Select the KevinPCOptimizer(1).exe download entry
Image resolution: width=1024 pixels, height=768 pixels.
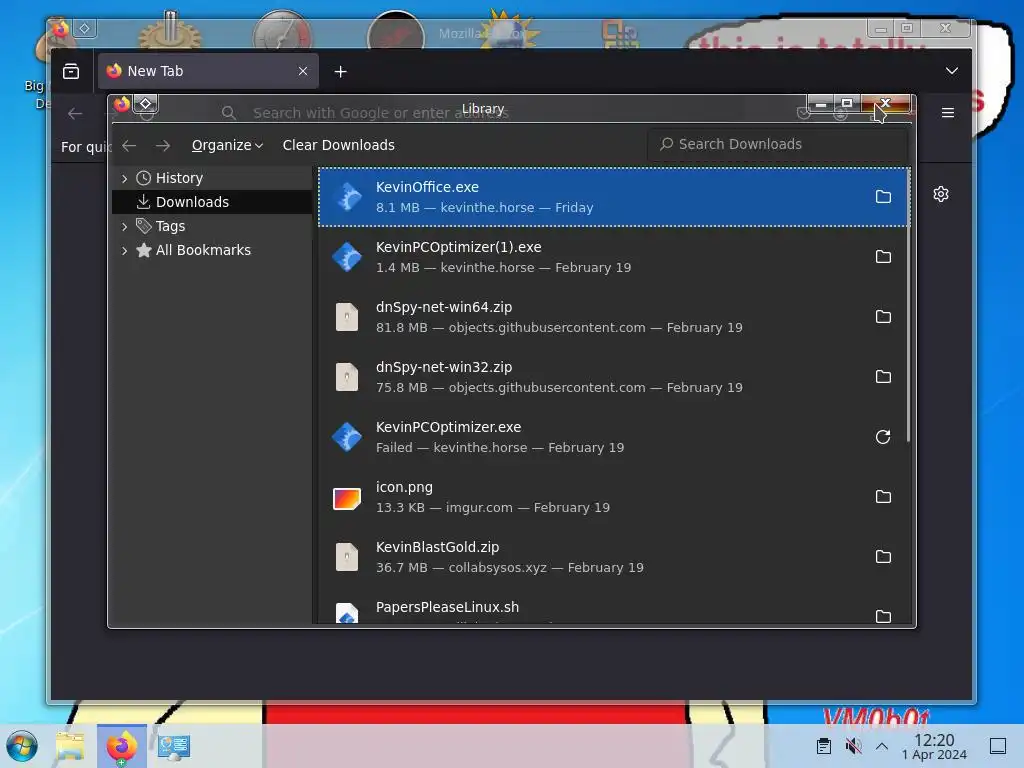[613, 257]
